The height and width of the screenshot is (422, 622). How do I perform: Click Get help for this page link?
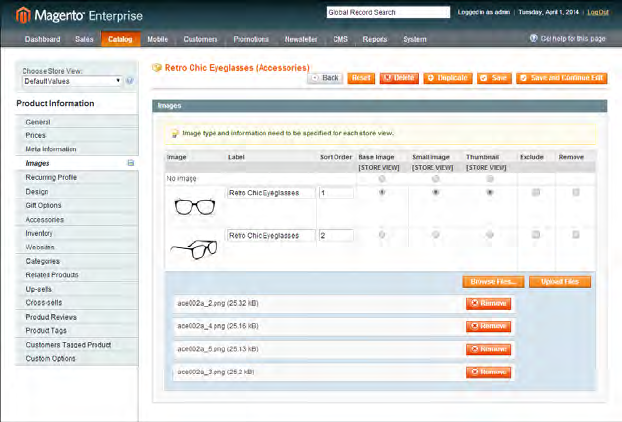pyautogui.click(x=573, y=38)
